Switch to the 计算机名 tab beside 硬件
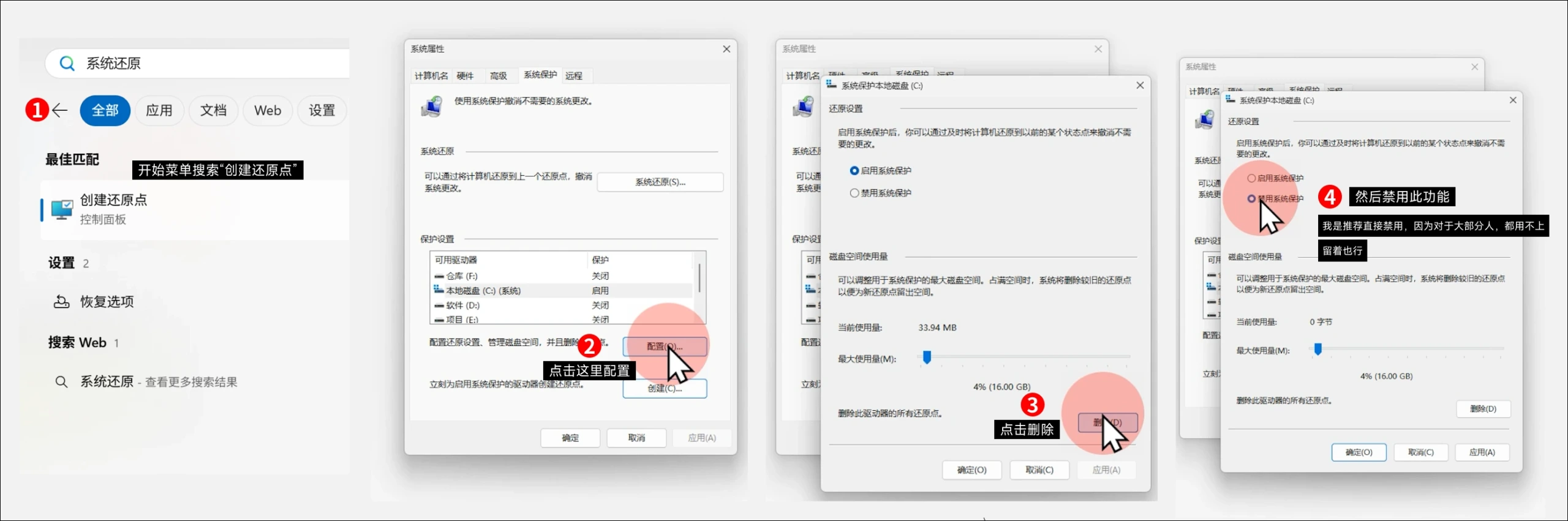1568x521 pixels. point(431,75)
